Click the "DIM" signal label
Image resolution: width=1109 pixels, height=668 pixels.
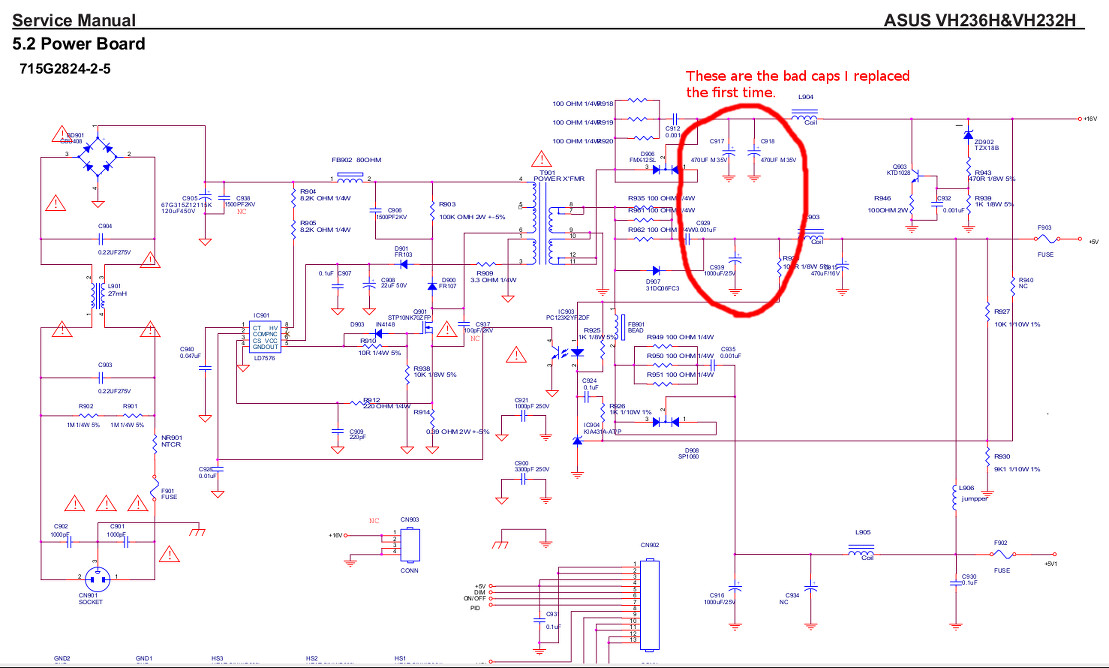[x=480, y=592]
